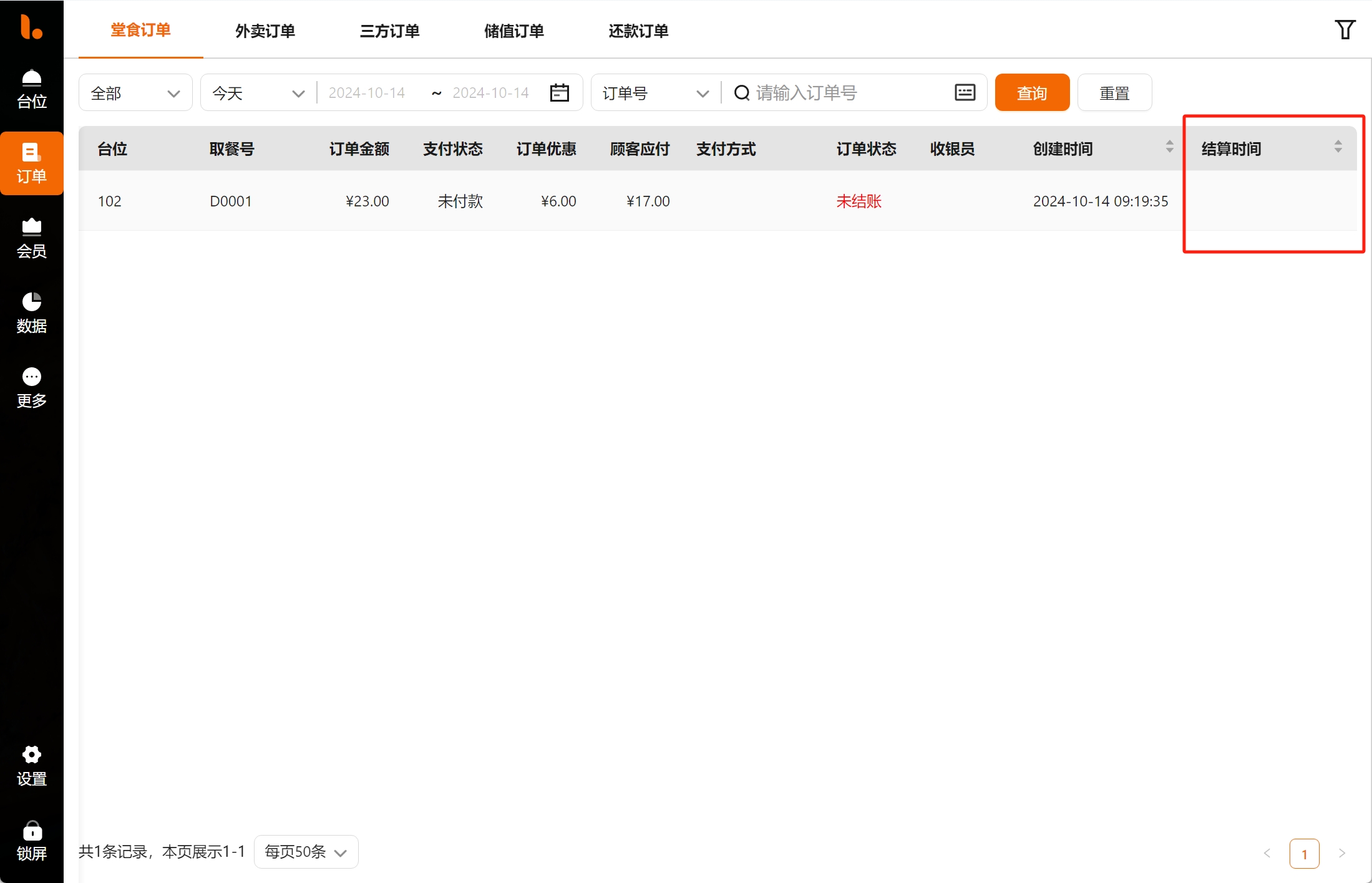Go to previous page arrow
1372x883 pixels.
1267,853
